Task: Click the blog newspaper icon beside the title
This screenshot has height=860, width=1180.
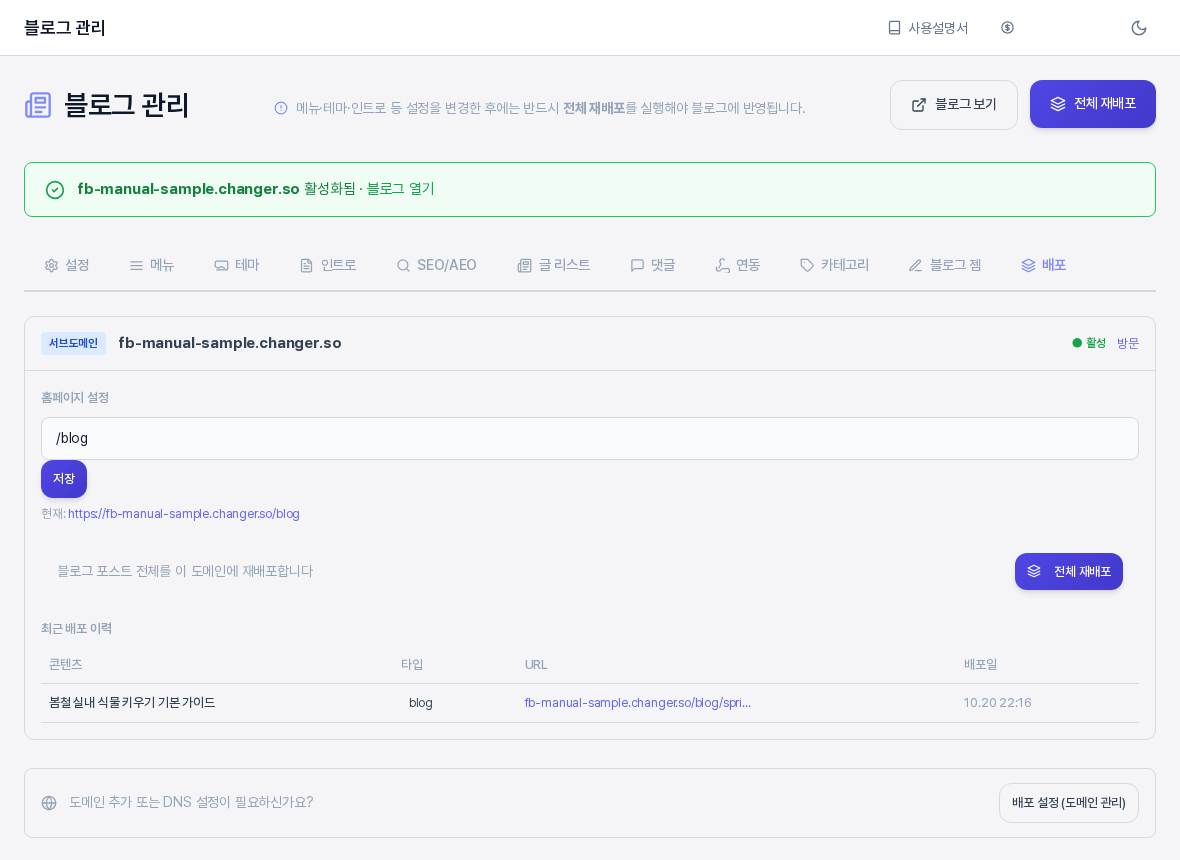Action: (x=38, y=105)
